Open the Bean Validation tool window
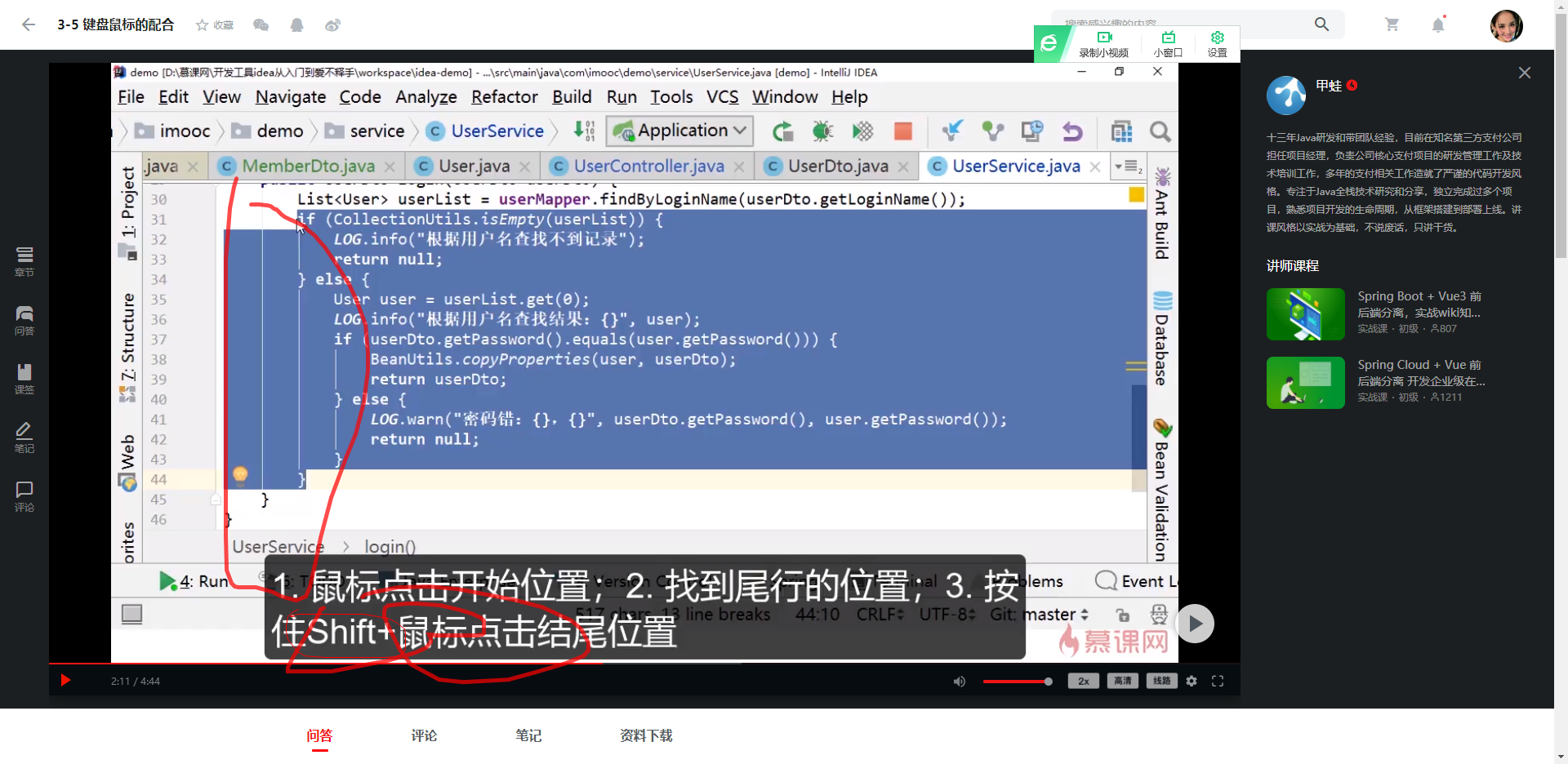Screen dimensions: 1568x764 [x=1162, y=490]
